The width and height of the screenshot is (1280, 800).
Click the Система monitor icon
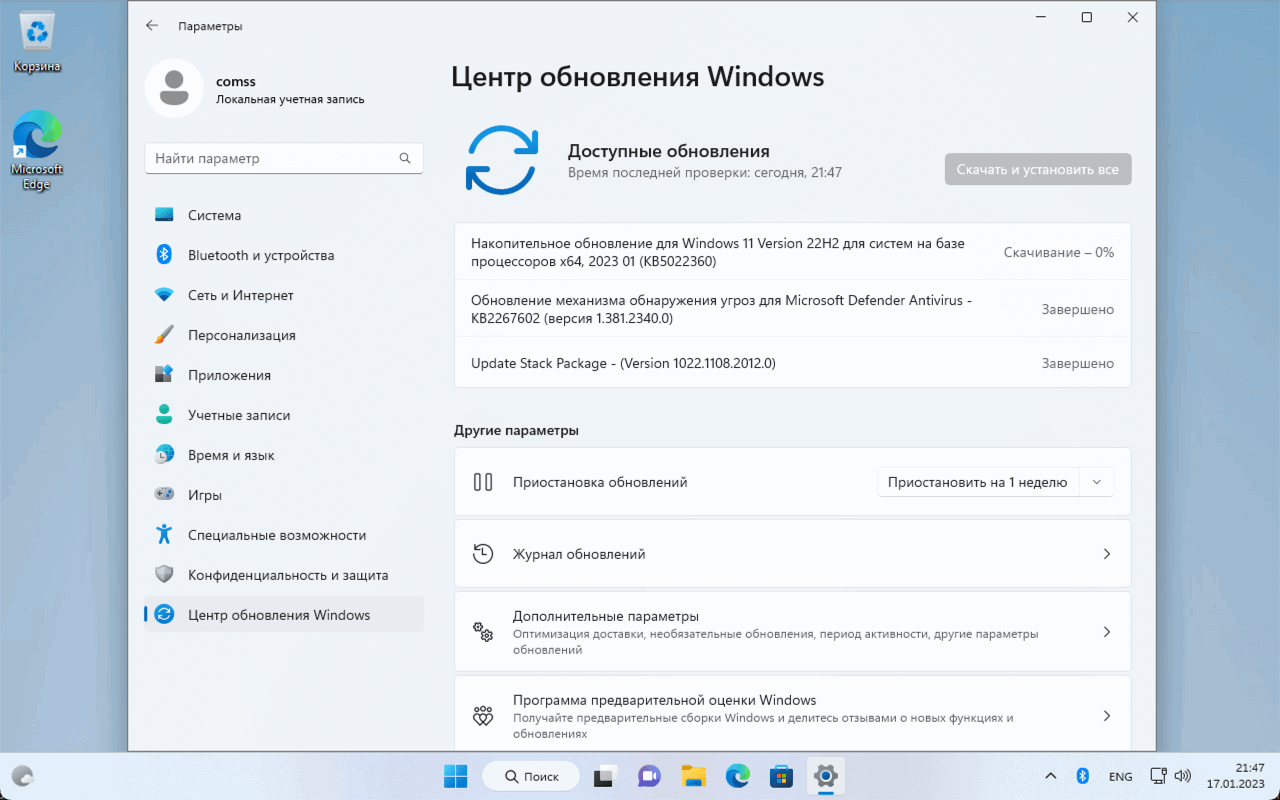(165, 215)
